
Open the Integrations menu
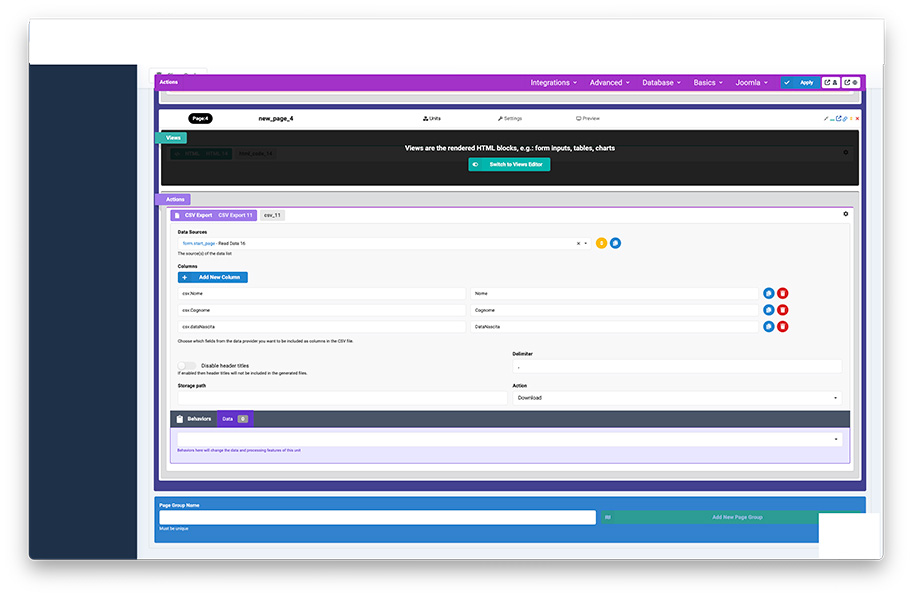[553, 83]
